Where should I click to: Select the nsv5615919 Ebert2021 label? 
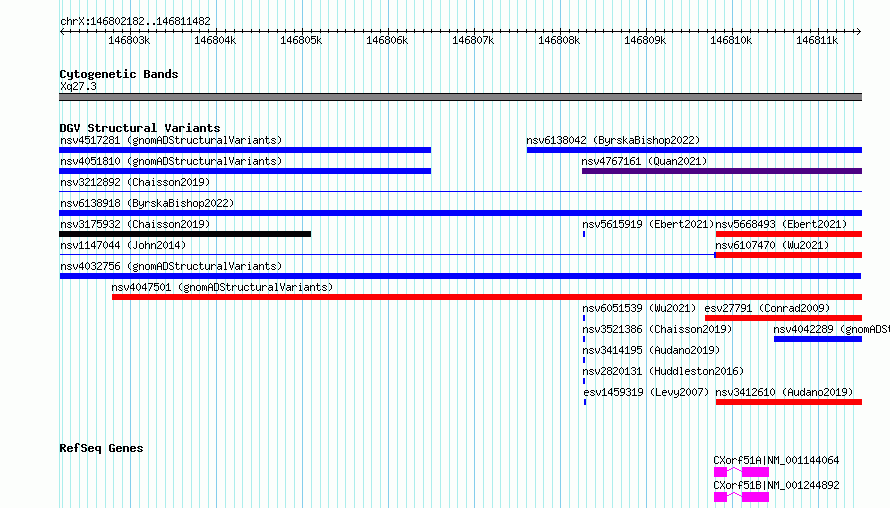coord(648,224)
